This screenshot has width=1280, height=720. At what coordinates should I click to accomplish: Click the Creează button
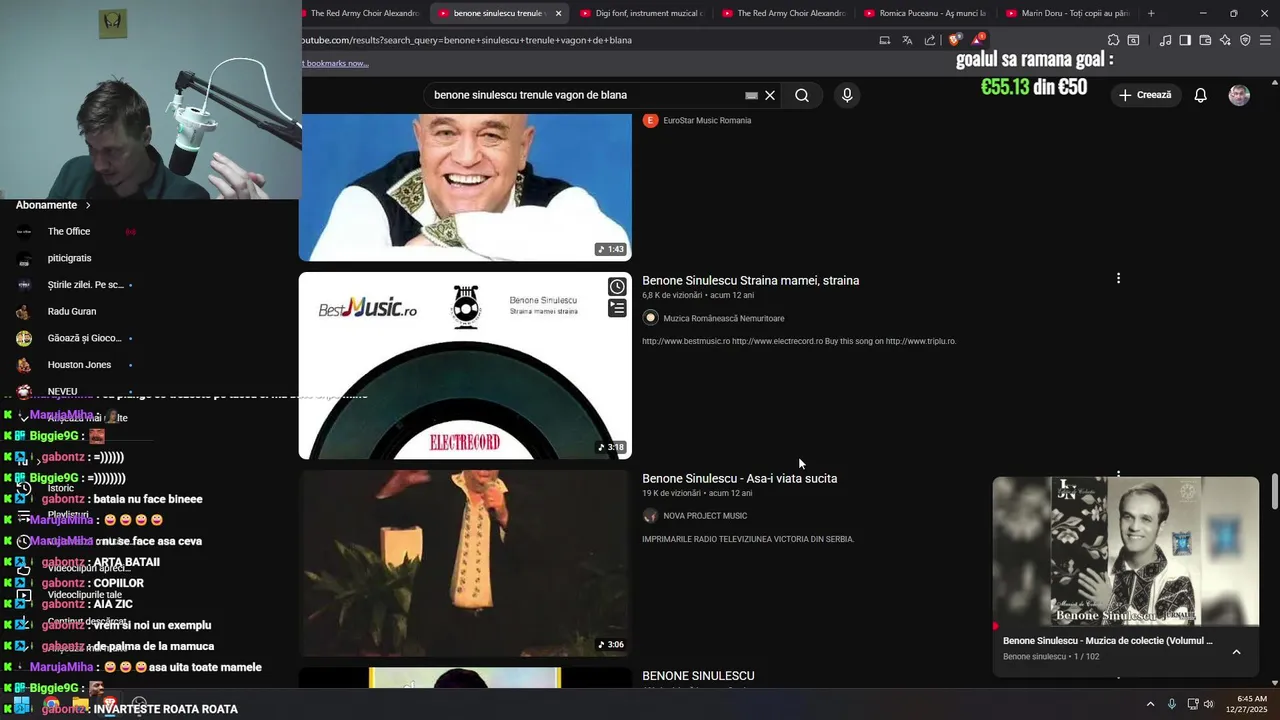tap(1145, 95)
